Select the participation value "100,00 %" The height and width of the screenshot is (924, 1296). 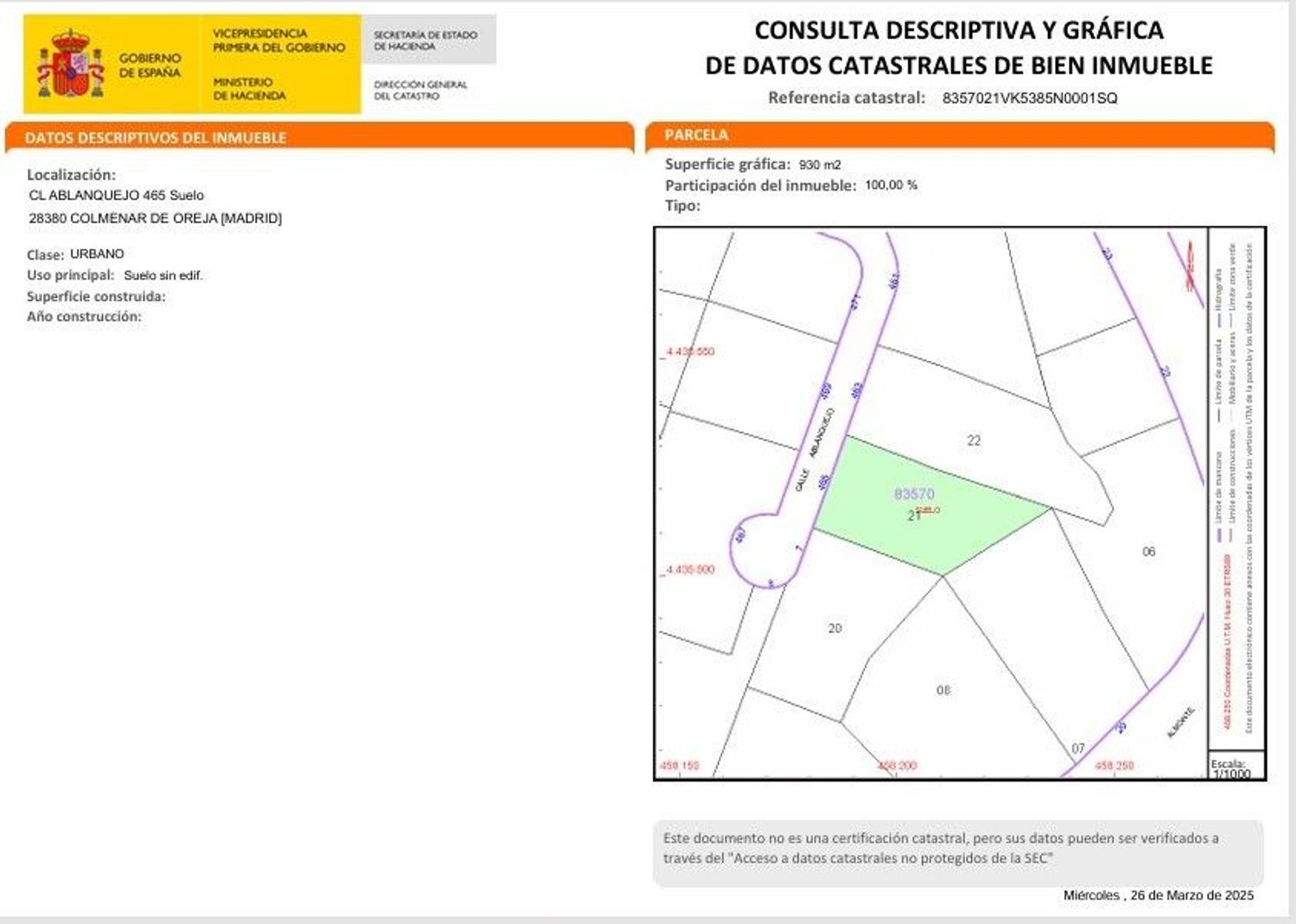[891, 186]
